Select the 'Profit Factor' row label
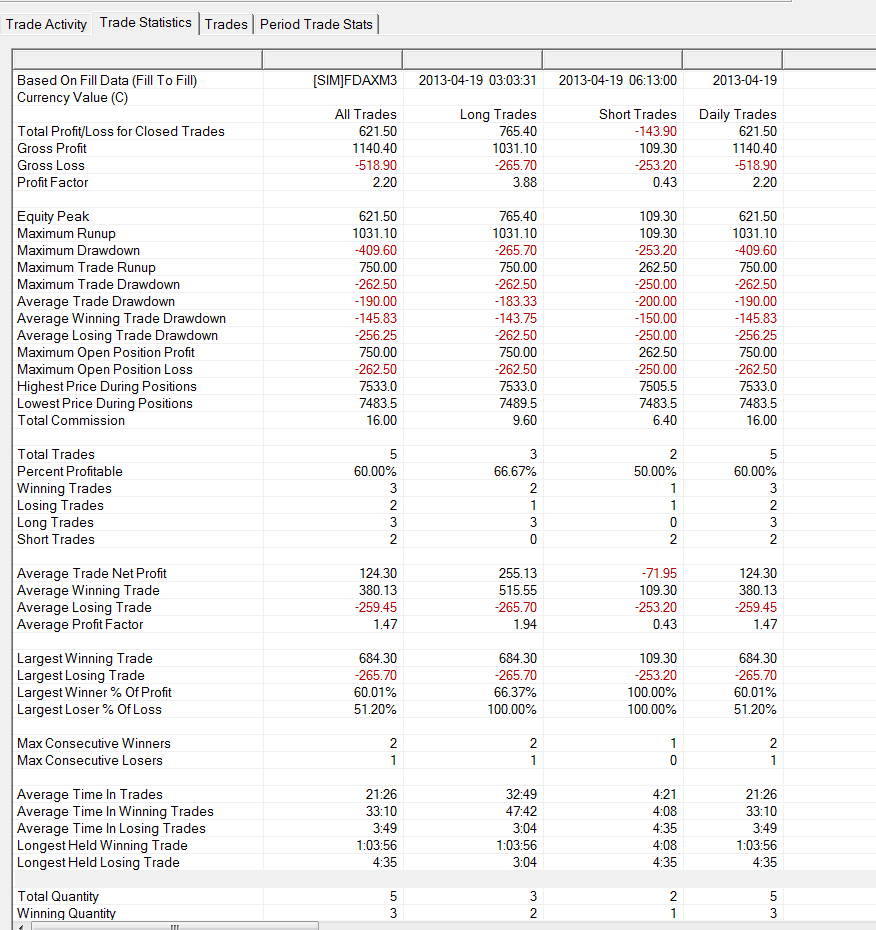 (x=53, y=183)
